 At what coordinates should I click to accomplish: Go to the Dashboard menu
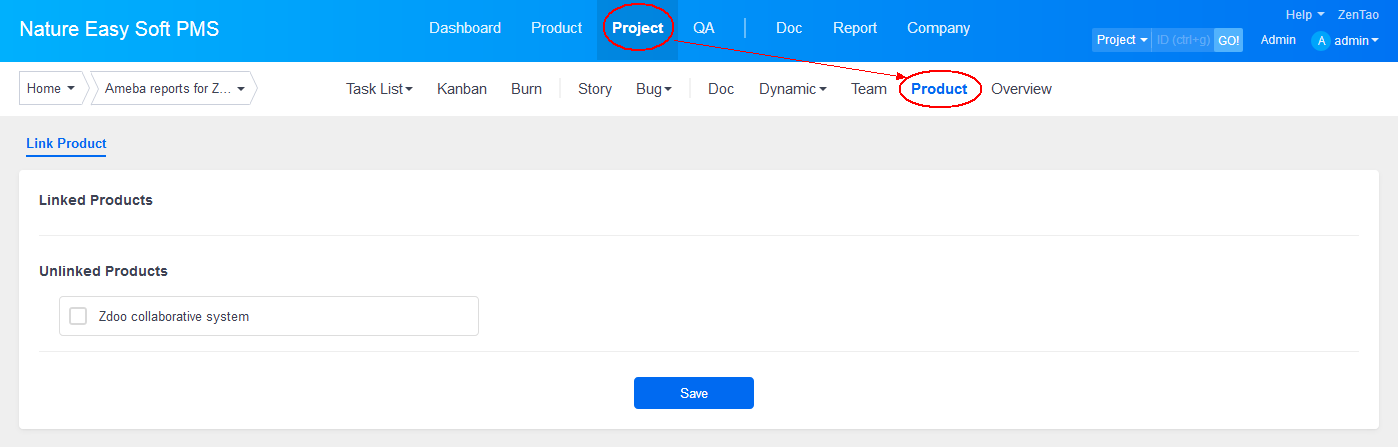(x=465, y=28)
